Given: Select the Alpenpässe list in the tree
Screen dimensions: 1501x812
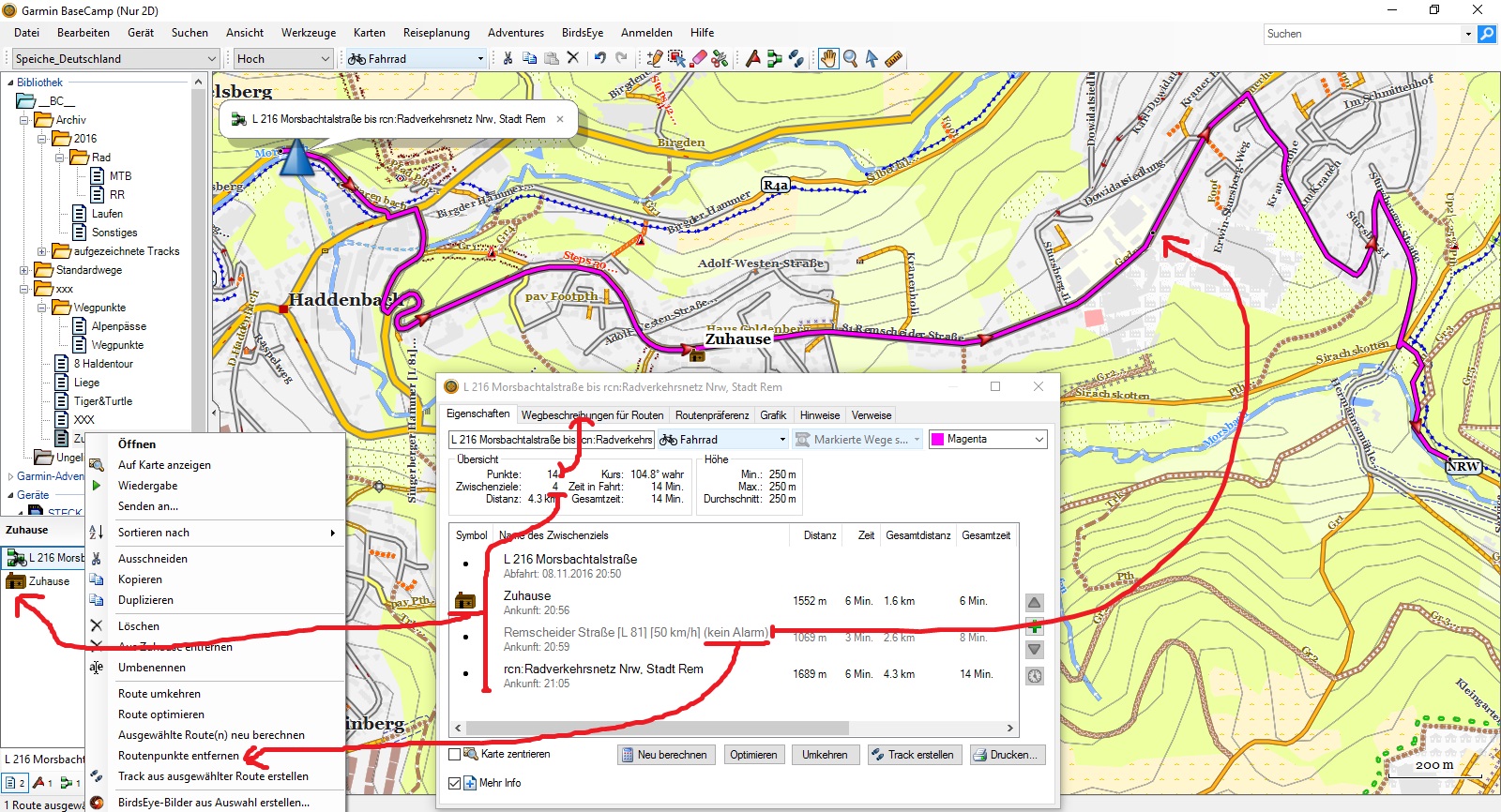Looking at the screenshot, I should [x=118, y=326].
